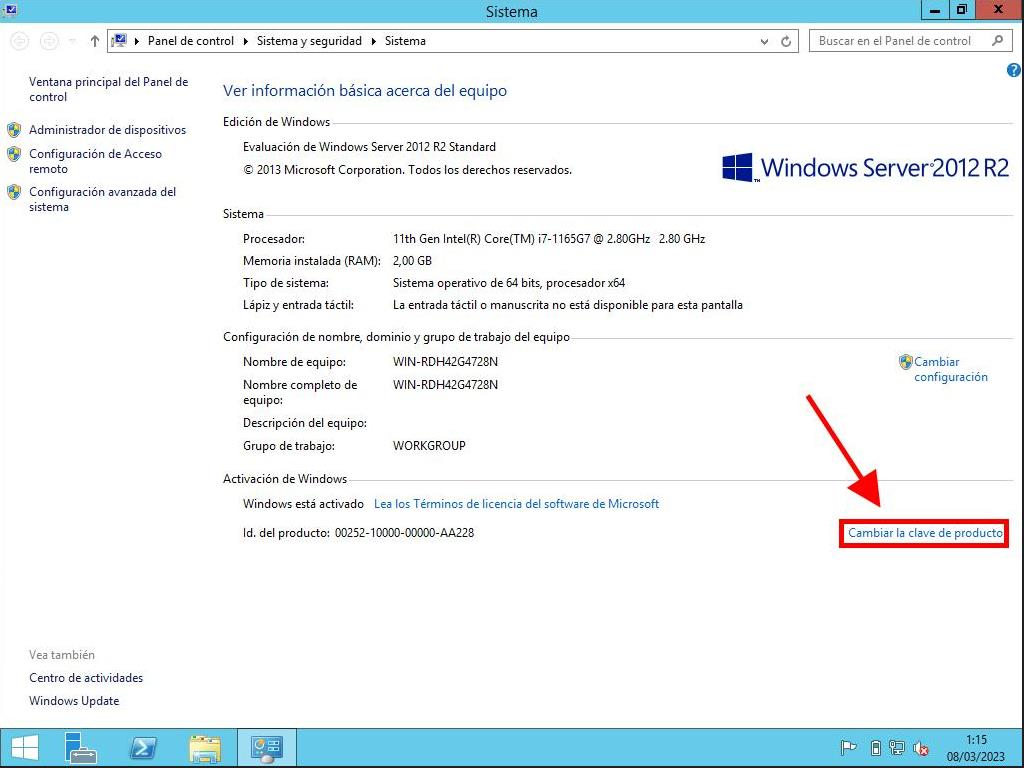The width and height of the screenshot is (1024, 768).
Task: Select Sistema y seguridad in the breadcrumb
Action: [309, 40]
